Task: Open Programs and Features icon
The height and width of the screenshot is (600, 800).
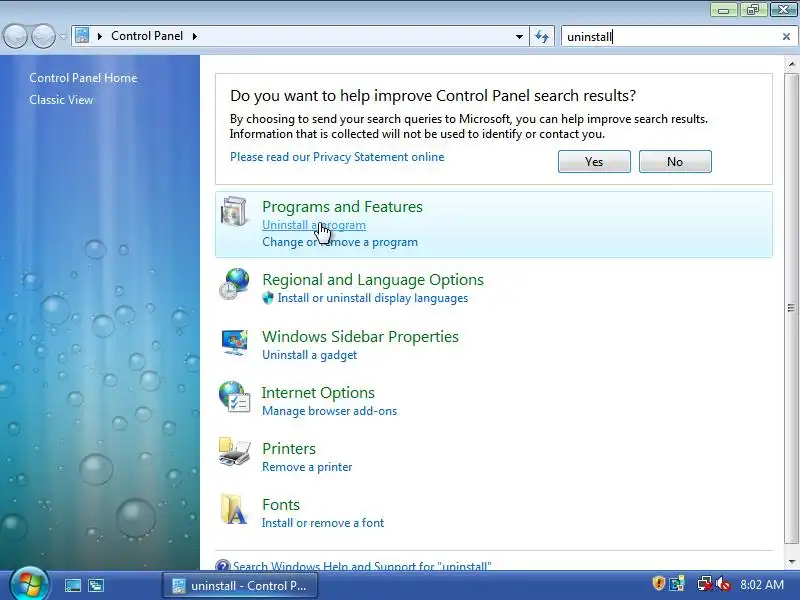Action: 234,211
